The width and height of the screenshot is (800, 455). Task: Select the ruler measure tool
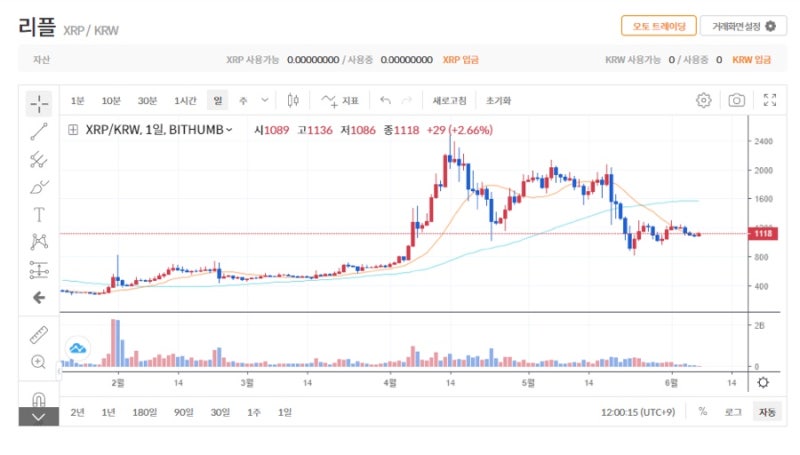tap(39, 335)
